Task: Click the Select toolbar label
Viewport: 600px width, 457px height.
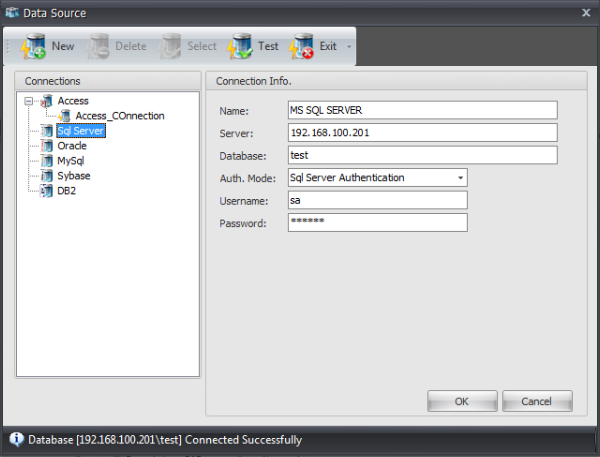Action: click(x=202, y=46)
